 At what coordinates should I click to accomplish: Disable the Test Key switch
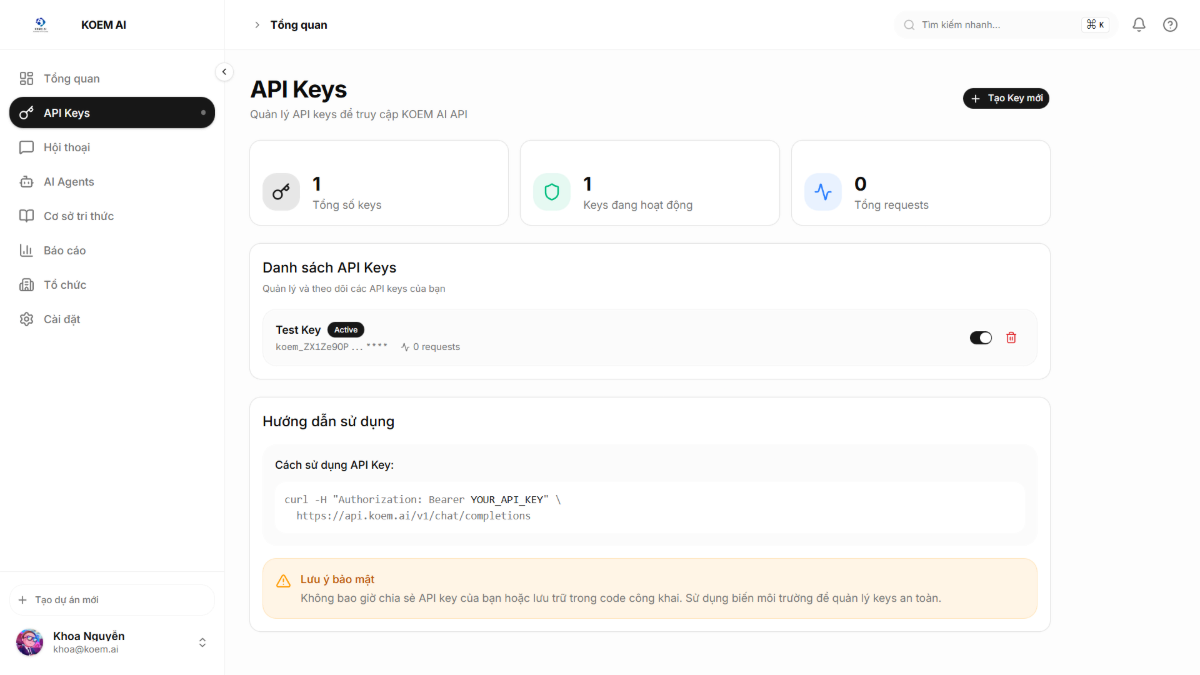pos(980,337)
